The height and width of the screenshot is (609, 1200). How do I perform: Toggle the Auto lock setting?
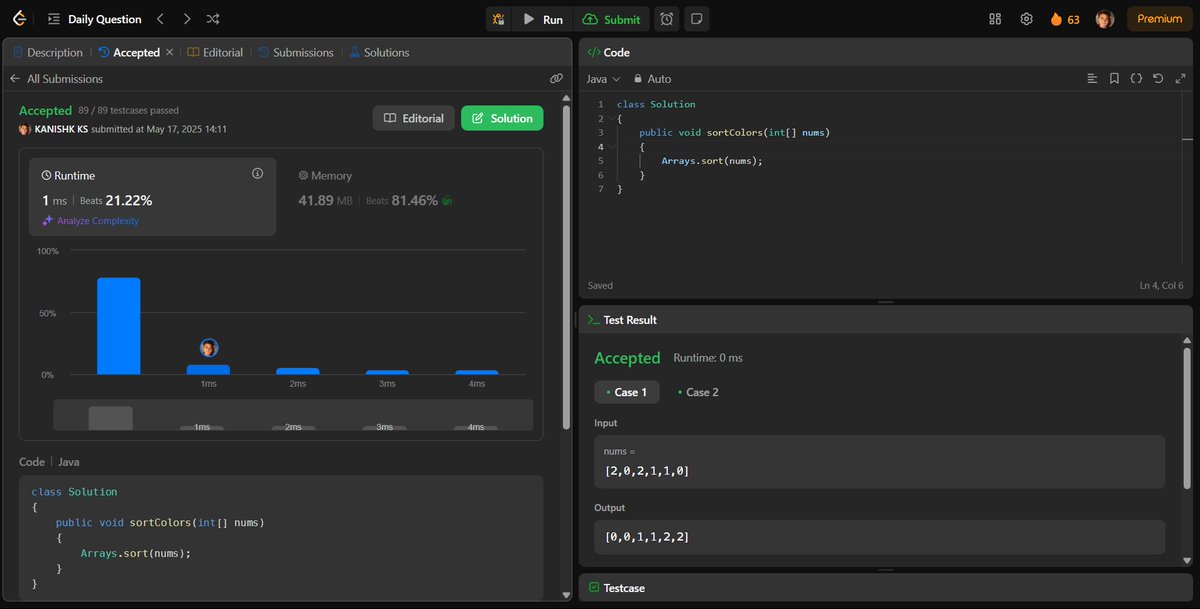click(652, 79)
